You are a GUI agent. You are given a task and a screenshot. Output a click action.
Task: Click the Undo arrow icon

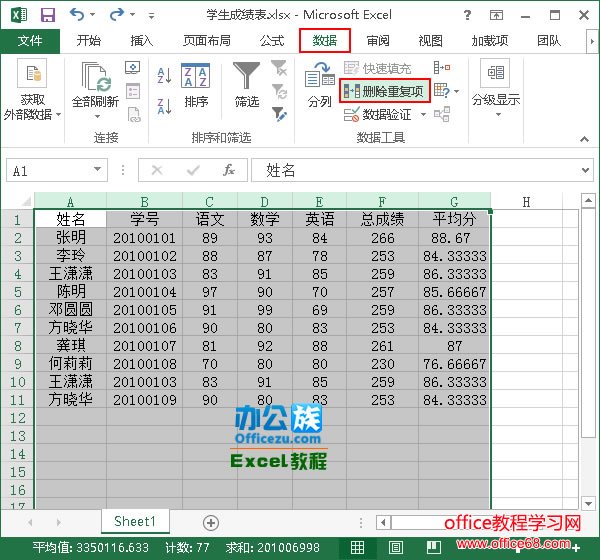click(x=77, y=15)
